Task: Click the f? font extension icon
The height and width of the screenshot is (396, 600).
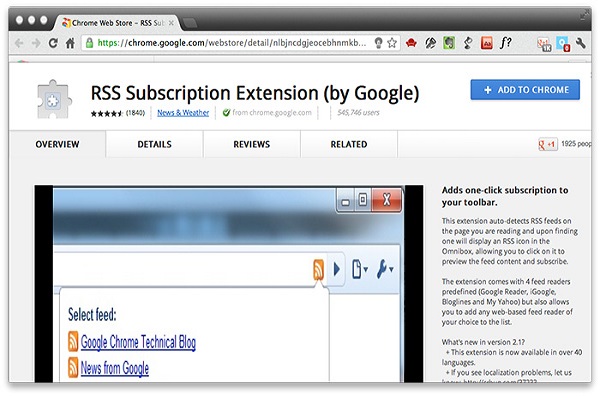Action: (x=505, y=43)
